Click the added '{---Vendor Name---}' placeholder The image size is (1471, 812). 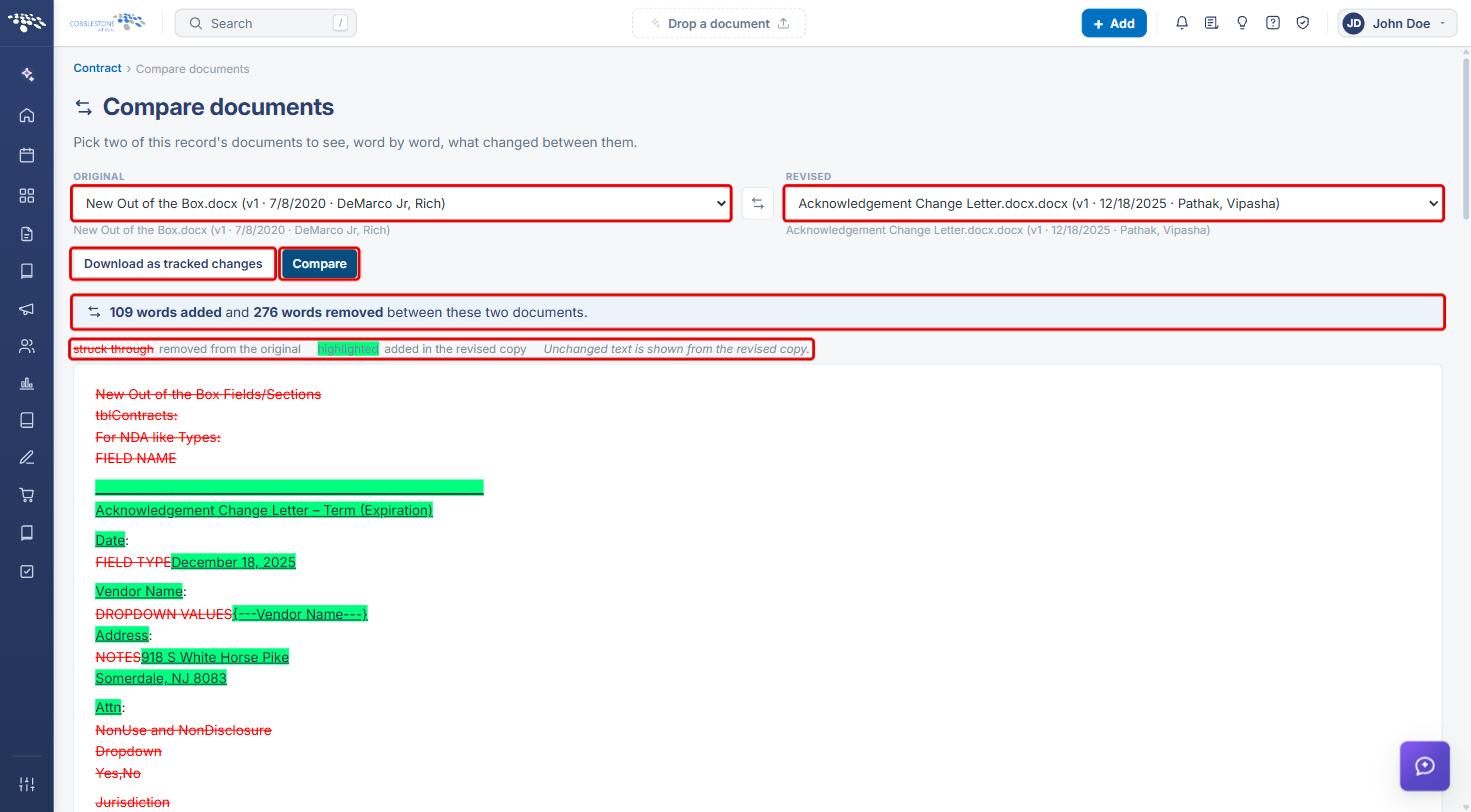[300, 614]
